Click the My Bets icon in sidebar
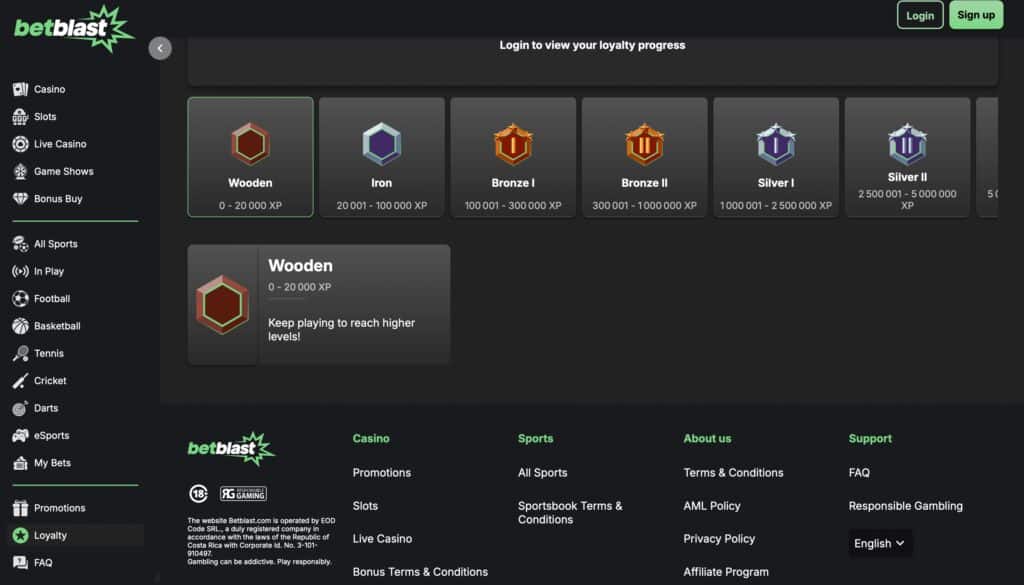 (20, 463)
